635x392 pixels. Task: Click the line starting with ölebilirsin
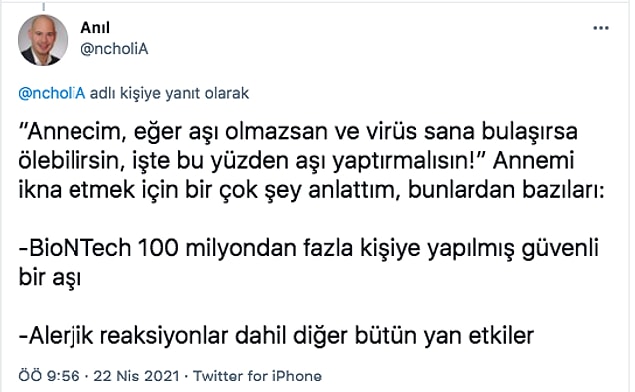(296, 161)
